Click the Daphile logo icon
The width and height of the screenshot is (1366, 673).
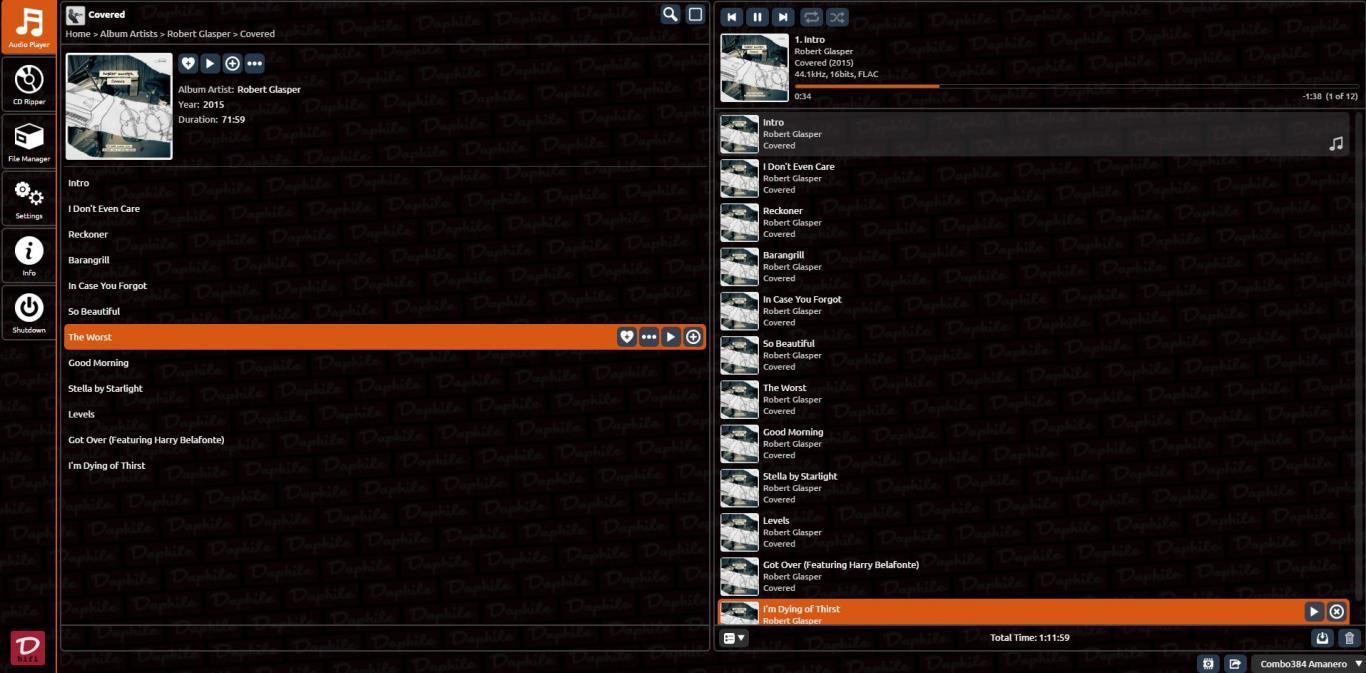click(x=28, y=648)
